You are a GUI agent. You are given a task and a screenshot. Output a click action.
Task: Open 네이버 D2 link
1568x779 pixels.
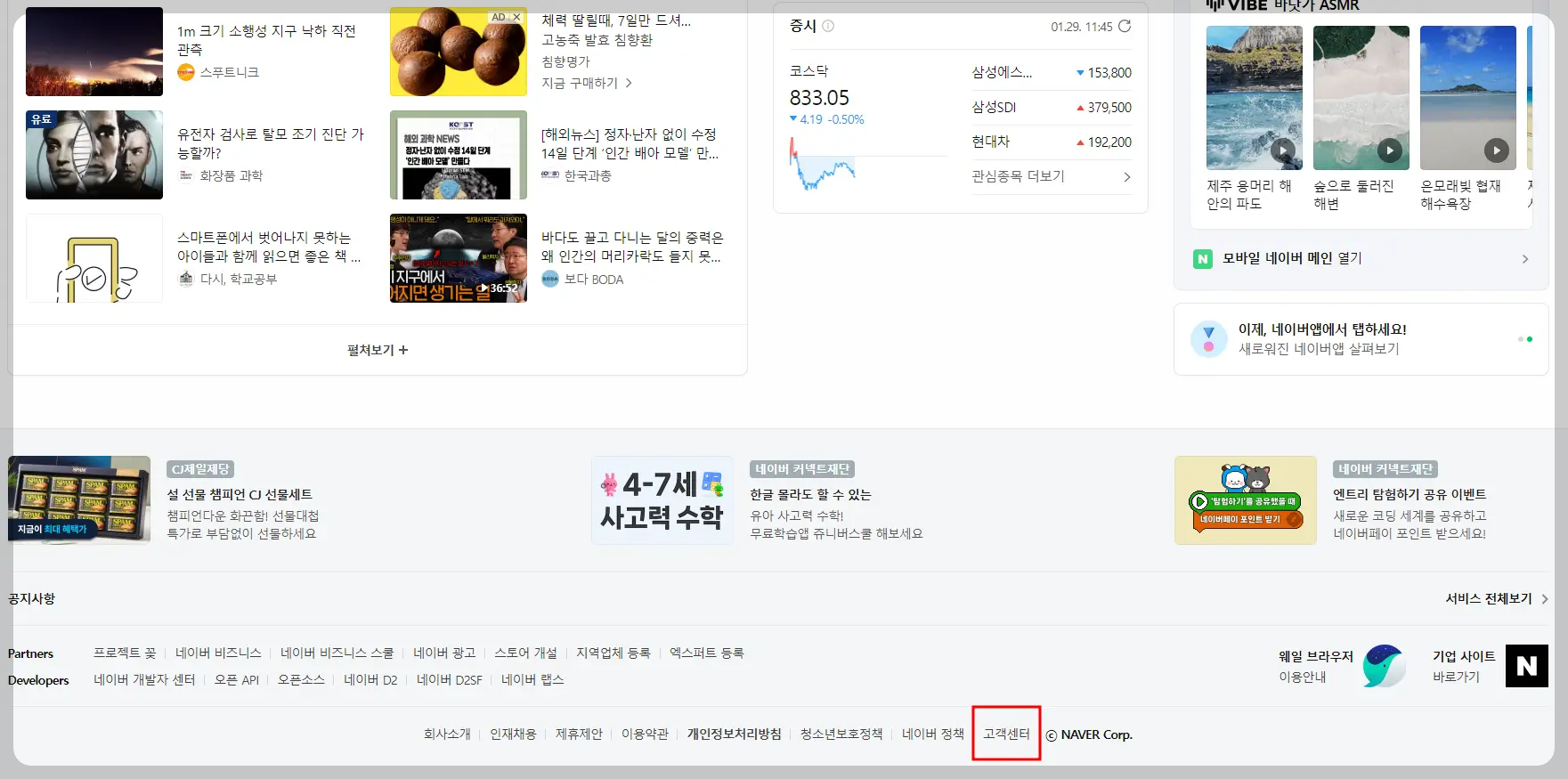[370, 679]
